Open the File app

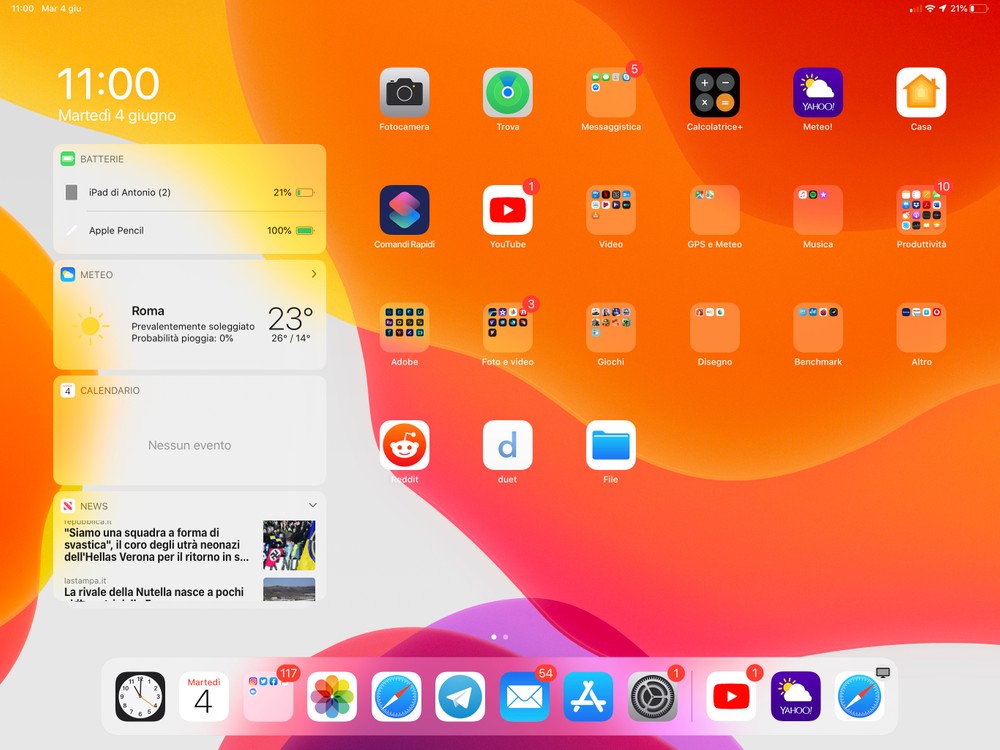(x=611, y=445)
